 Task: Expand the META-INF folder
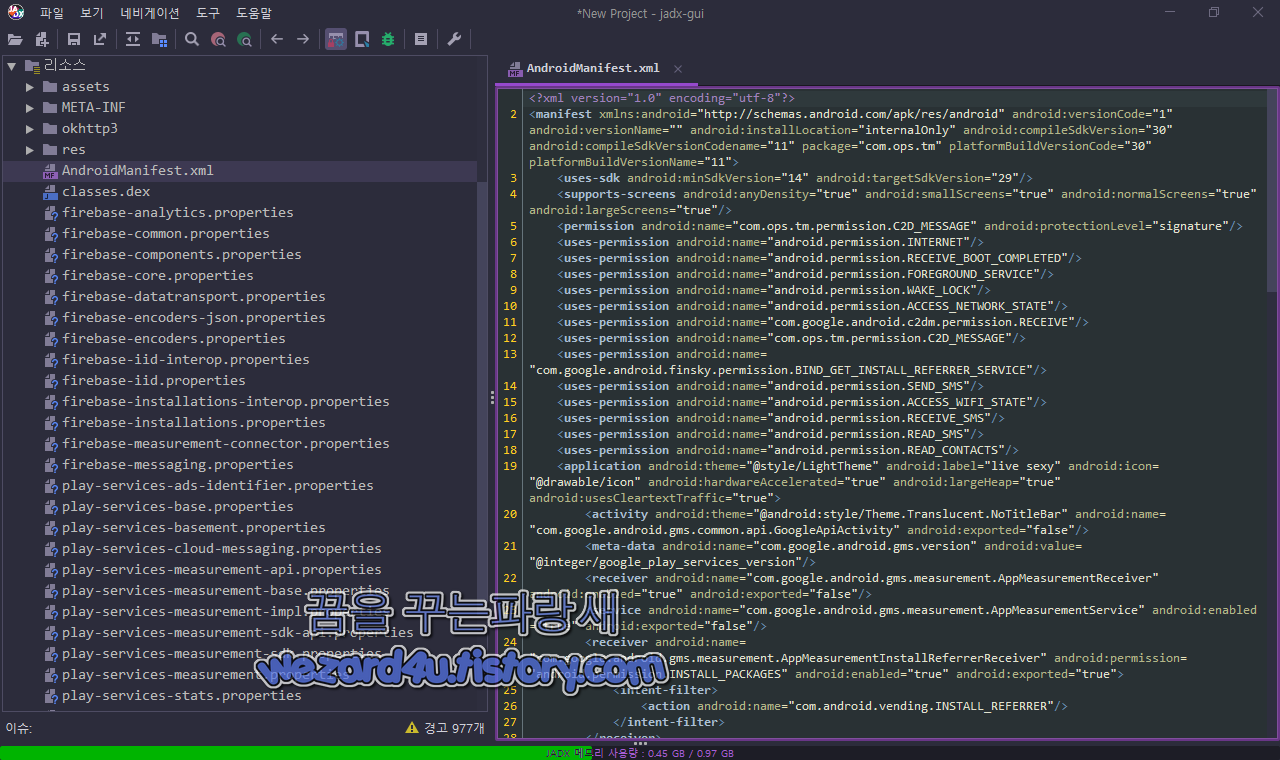[x=30, y=108]
